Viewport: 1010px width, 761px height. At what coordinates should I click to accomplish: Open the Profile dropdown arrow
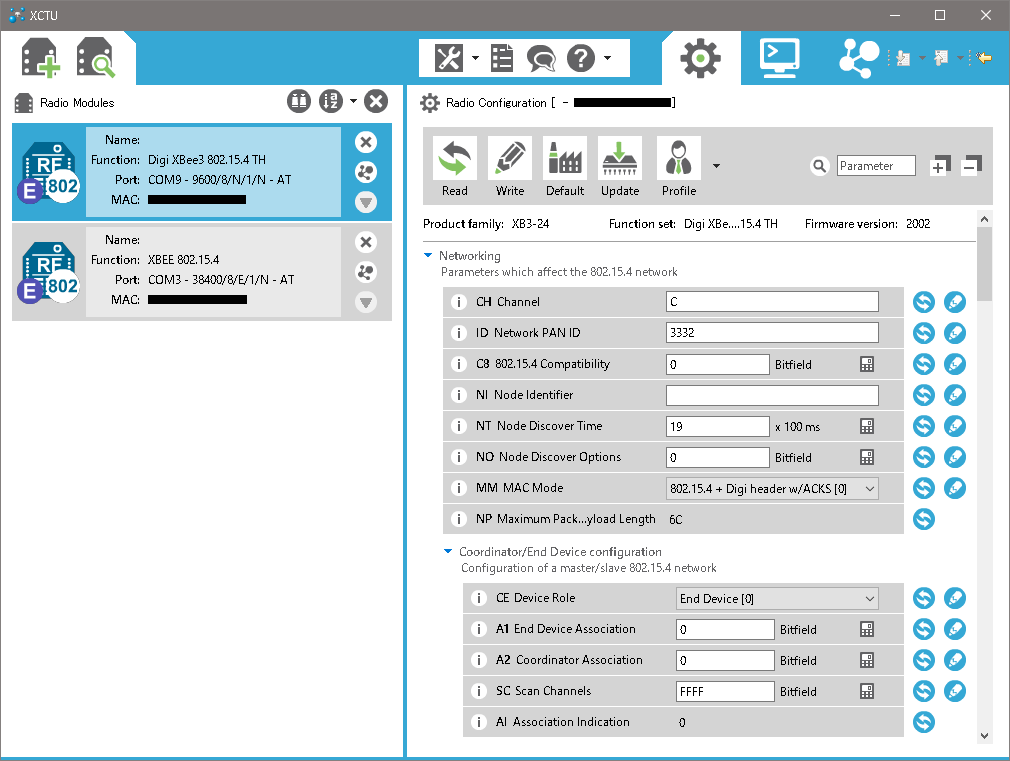click(x=716, y=166)
